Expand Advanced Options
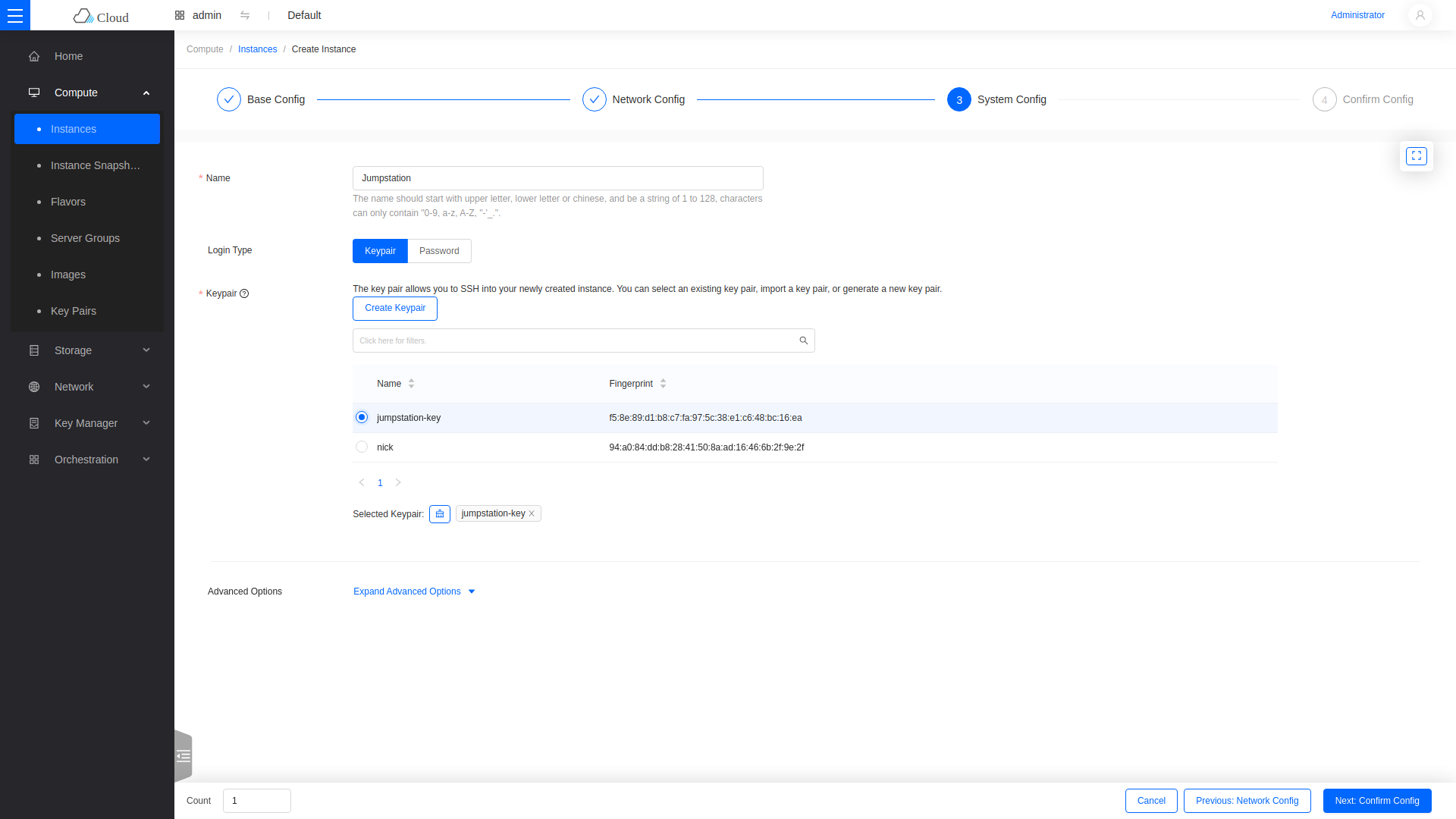1456x819 pixels. click(x=414, y=591)
